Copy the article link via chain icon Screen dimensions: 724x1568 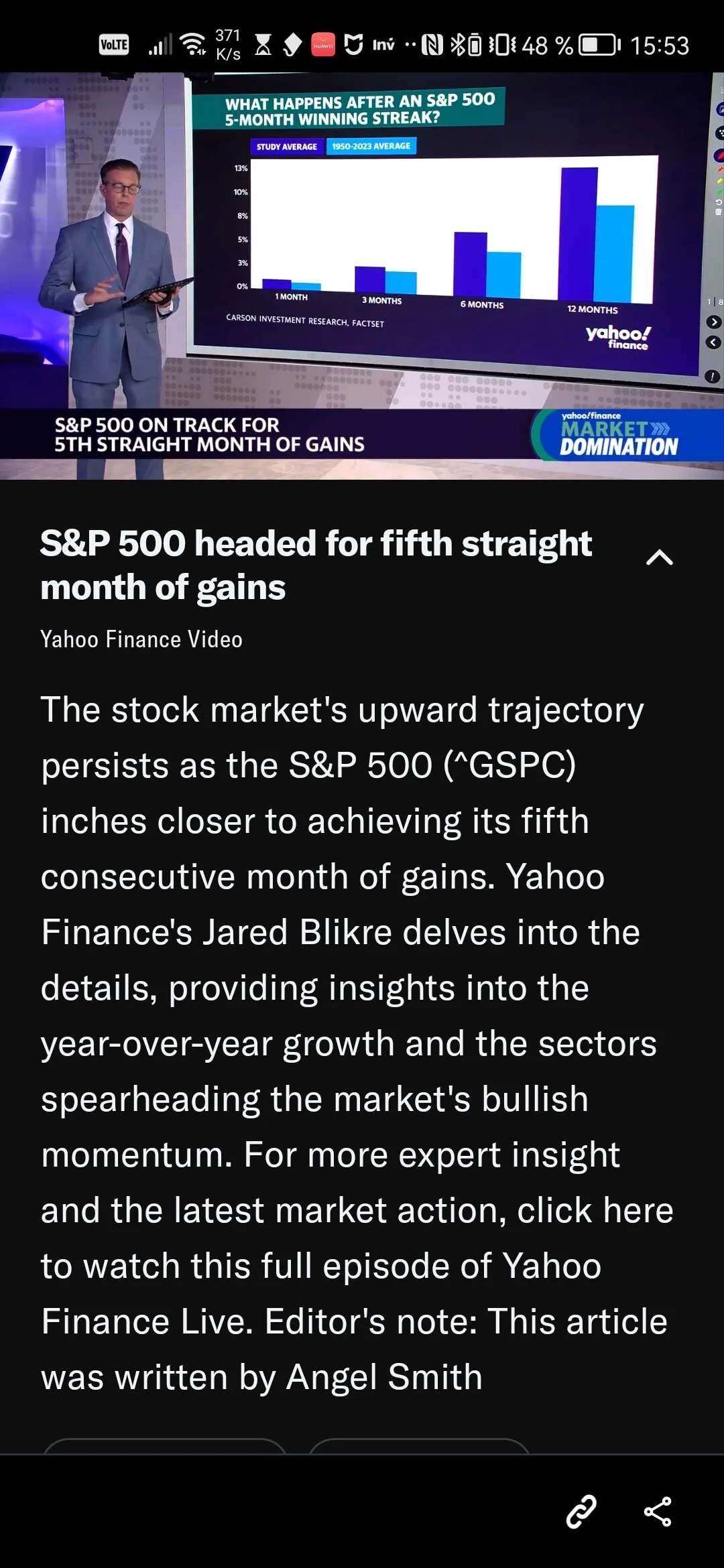coord(581,1512)
